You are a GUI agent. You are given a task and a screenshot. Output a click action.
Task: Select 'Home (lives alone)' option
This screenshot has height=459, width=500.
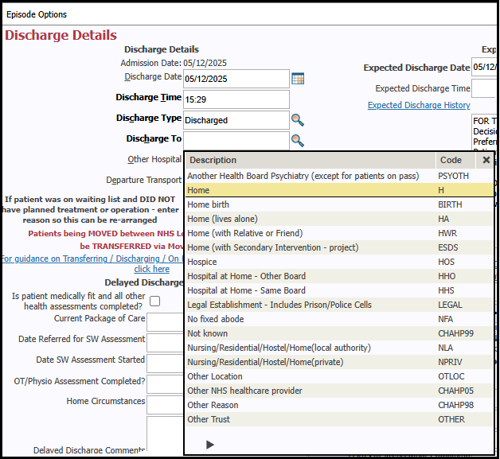pos(339,219)
